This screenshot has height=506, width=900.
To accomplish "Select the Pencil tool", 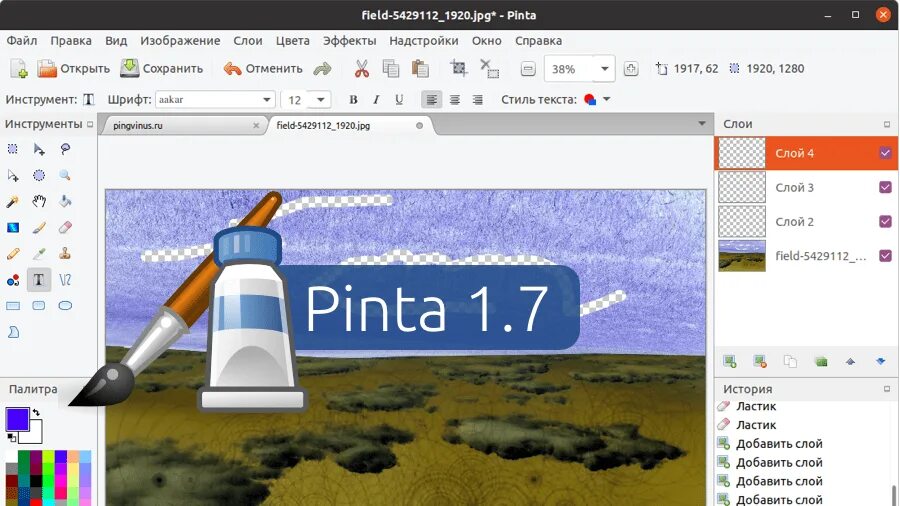I will click(x=13, y=254).
